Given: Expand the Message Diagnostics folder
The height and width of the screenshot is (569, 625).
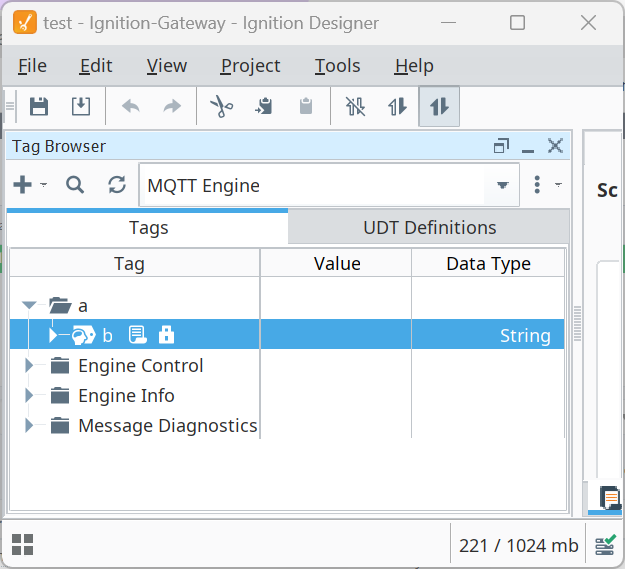Looking at the screenshot, I should pos(29,425).
